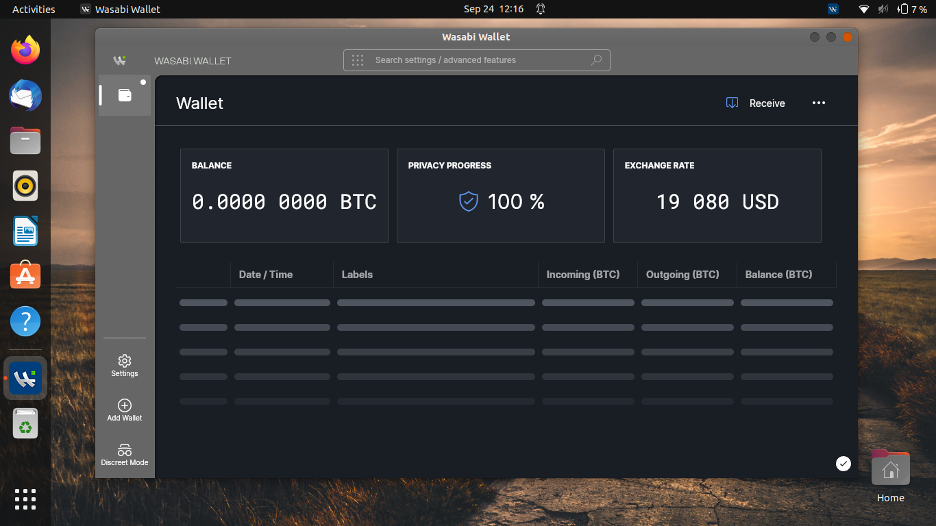Viewport: 936px width, 526px height.
Task: Click the 100 % privacy progress value
Action: click(516, 202)
